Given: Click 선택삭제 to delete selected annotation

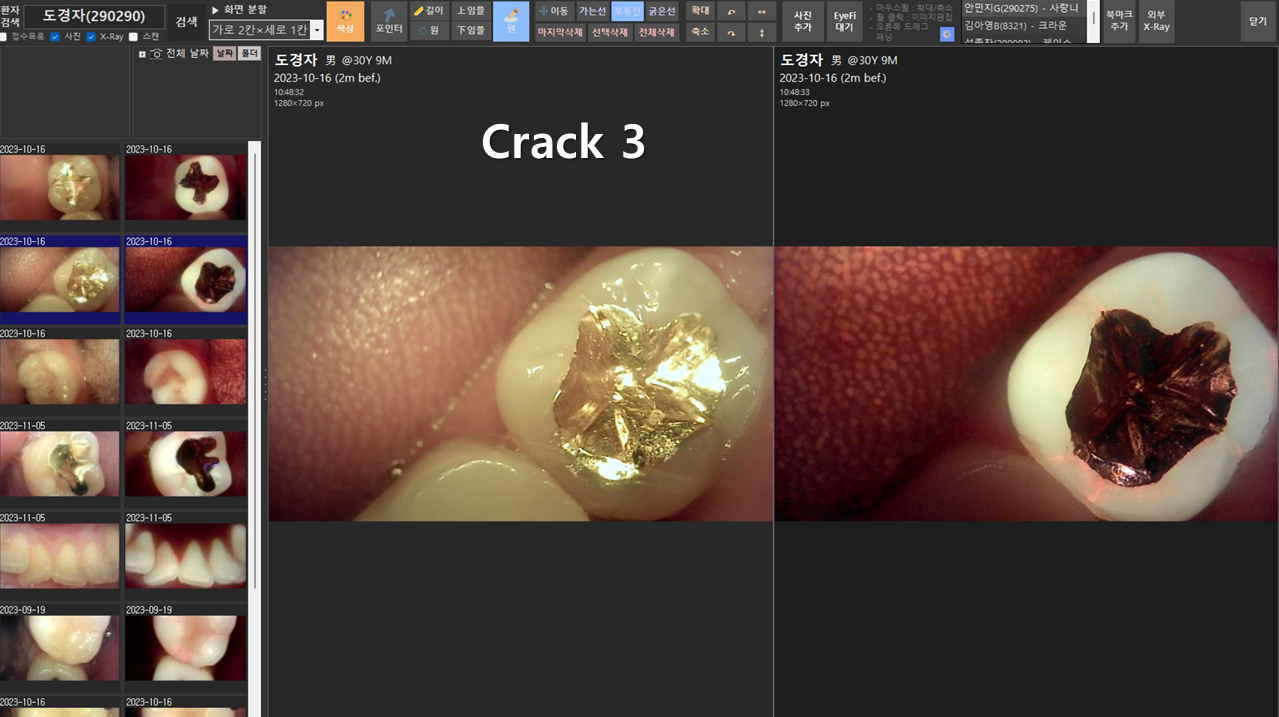Looking at the screenshot, I should point(609,32).
